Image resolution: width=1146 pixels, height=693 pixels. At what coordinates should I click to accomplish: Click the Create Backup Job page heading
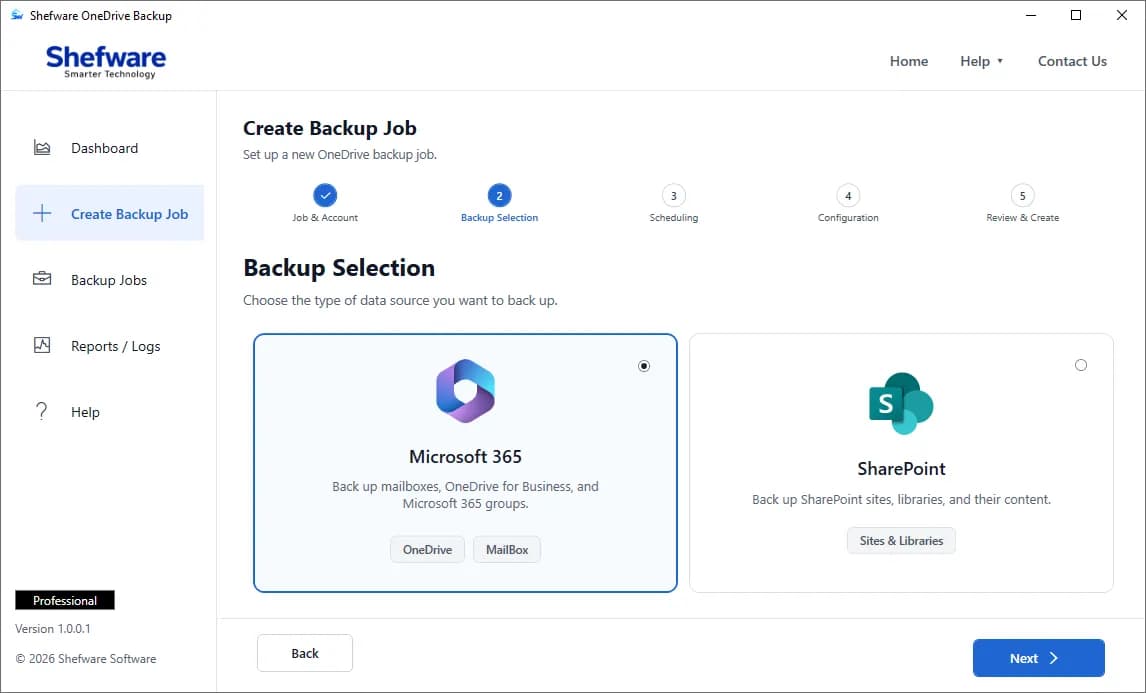(330, 128)
